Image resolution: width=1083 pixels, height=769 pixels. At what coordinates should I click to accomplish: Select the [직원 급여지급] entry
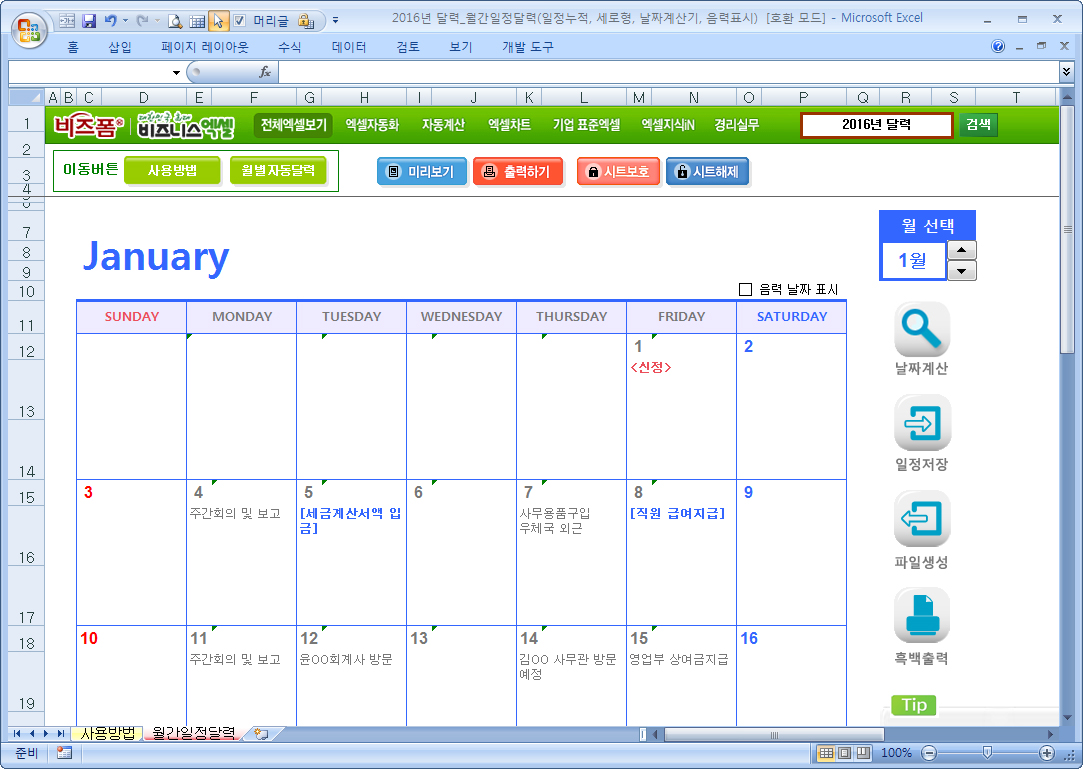(x=678, y=513)
